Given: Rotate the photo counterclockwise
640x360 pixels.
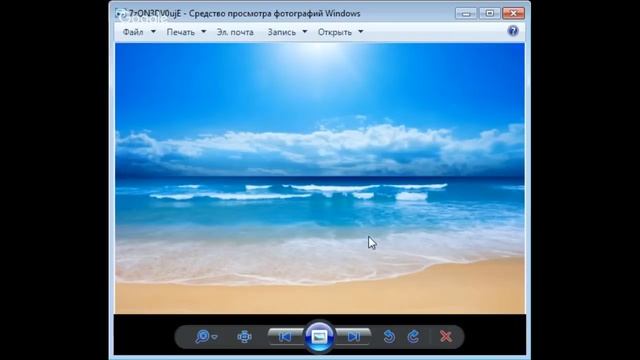Looking at the screenshot, I should [389, 337].
